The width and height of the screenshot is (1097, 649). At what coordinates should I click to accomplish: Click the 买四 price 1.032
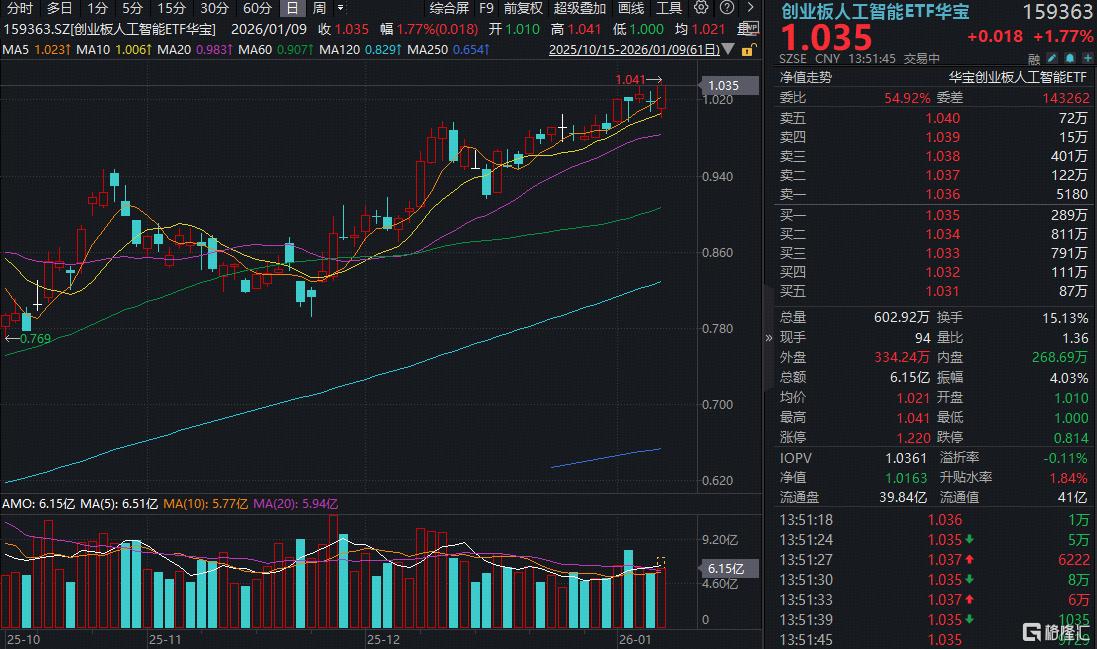(942, 271)
